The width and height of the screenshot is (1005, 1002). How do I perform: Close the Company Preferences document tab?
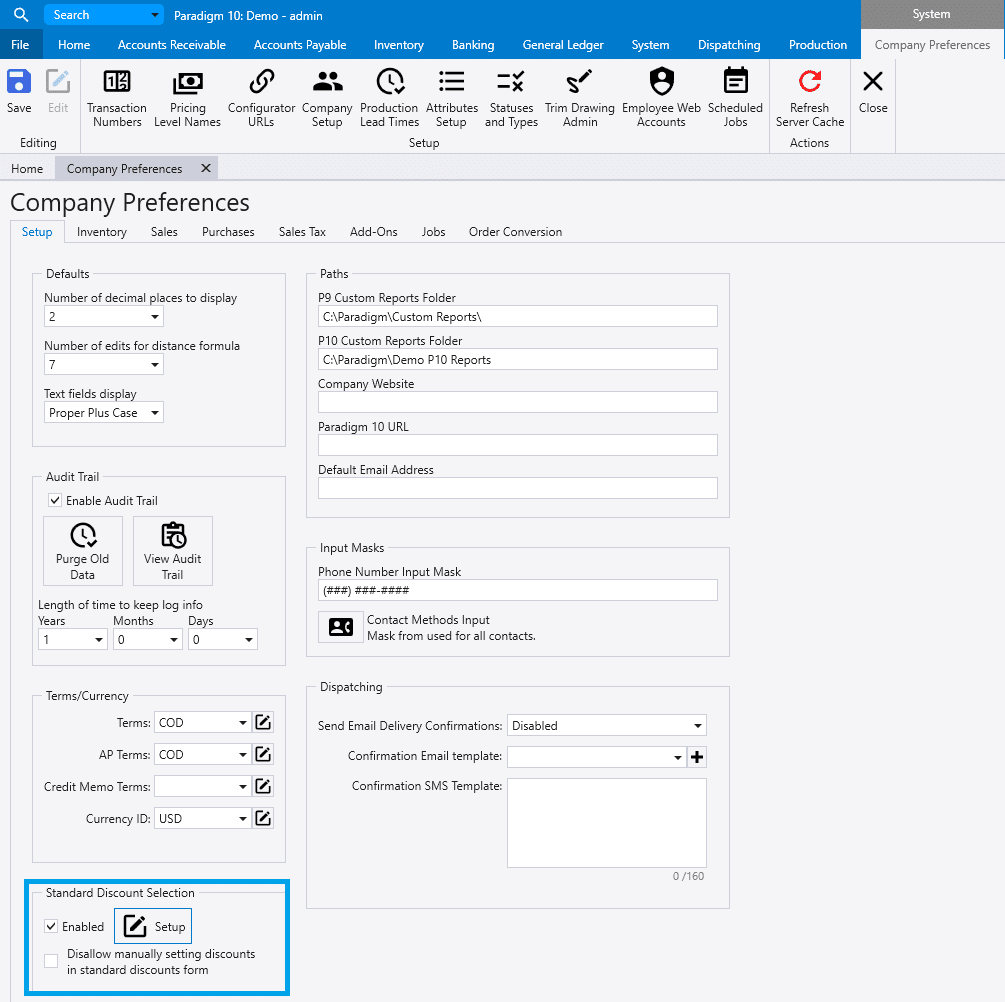click(206, 168)
